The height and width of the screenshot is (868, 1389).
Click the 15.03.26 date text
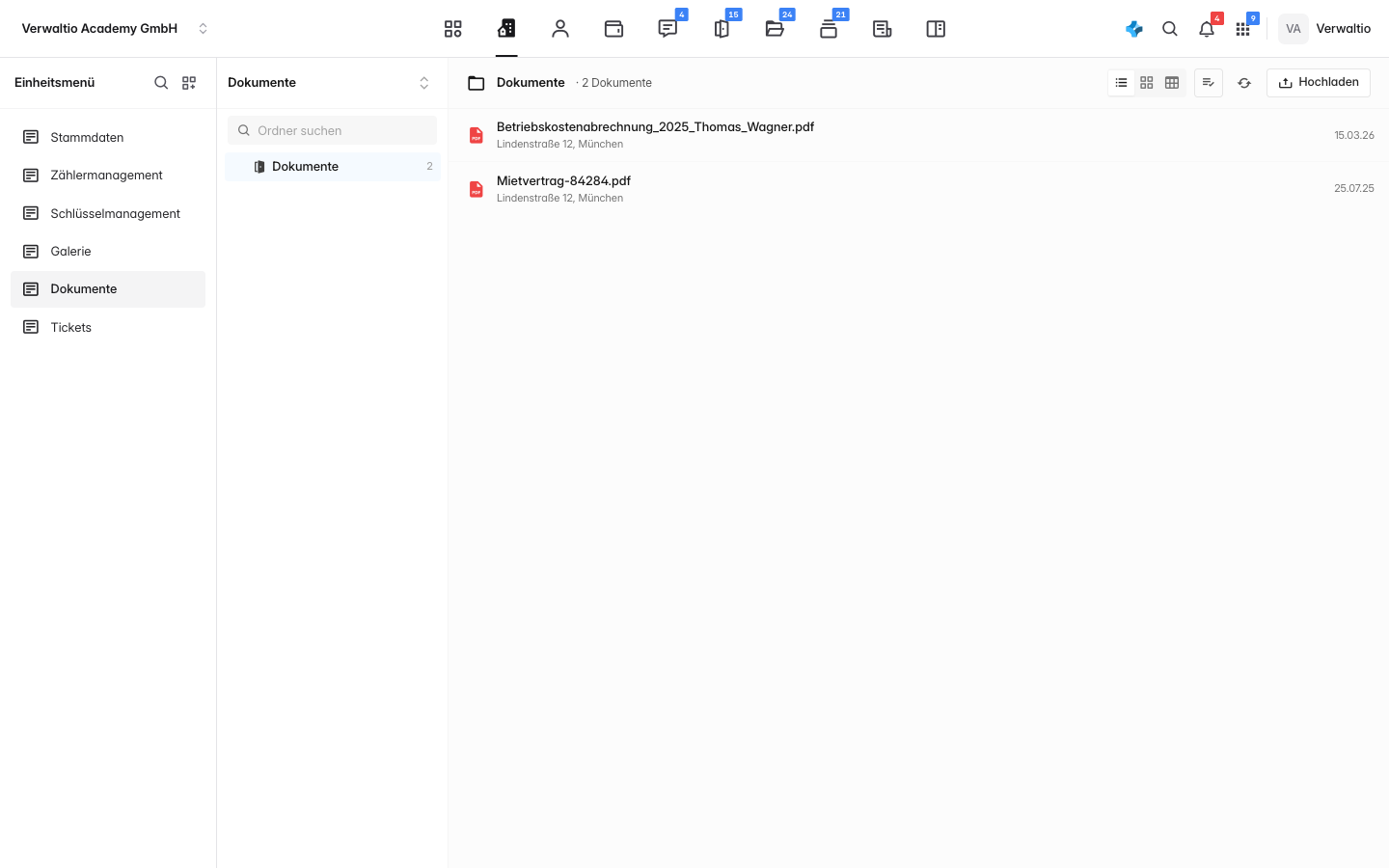[1354, 135]
